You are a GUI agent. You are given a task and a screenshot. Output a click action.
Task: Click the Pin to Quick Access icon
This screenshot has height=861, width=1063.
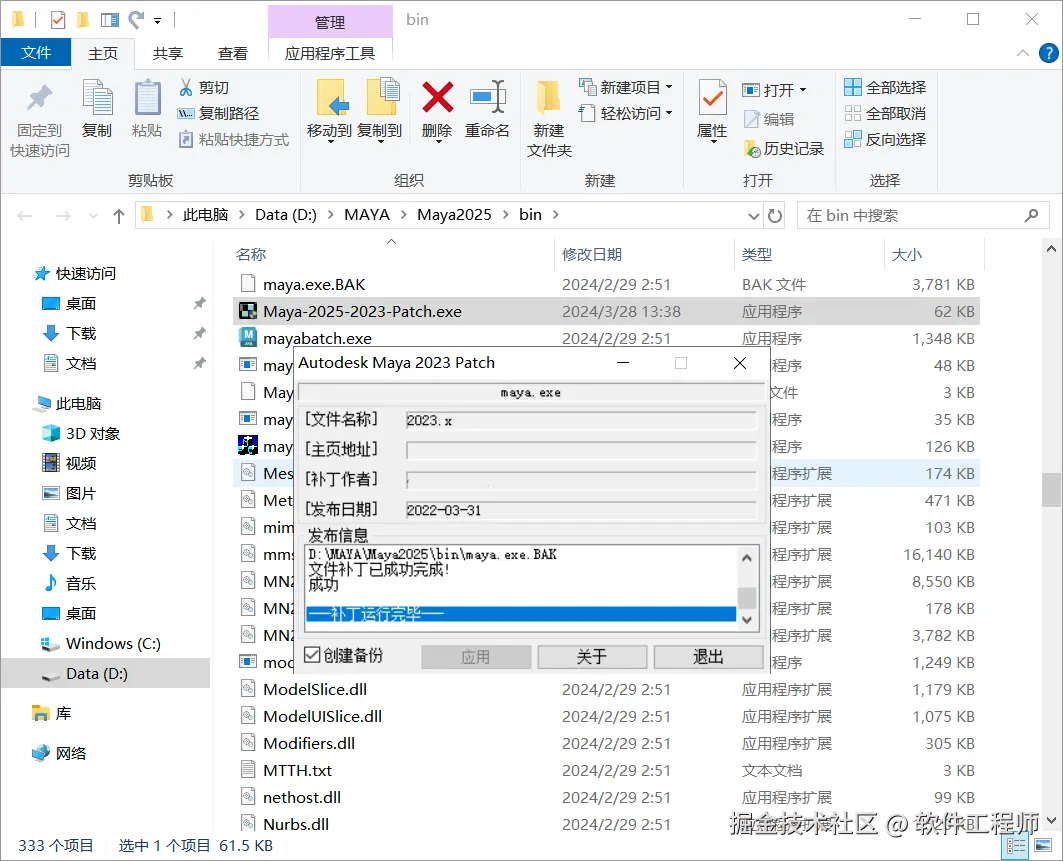(x=39, y=98)
